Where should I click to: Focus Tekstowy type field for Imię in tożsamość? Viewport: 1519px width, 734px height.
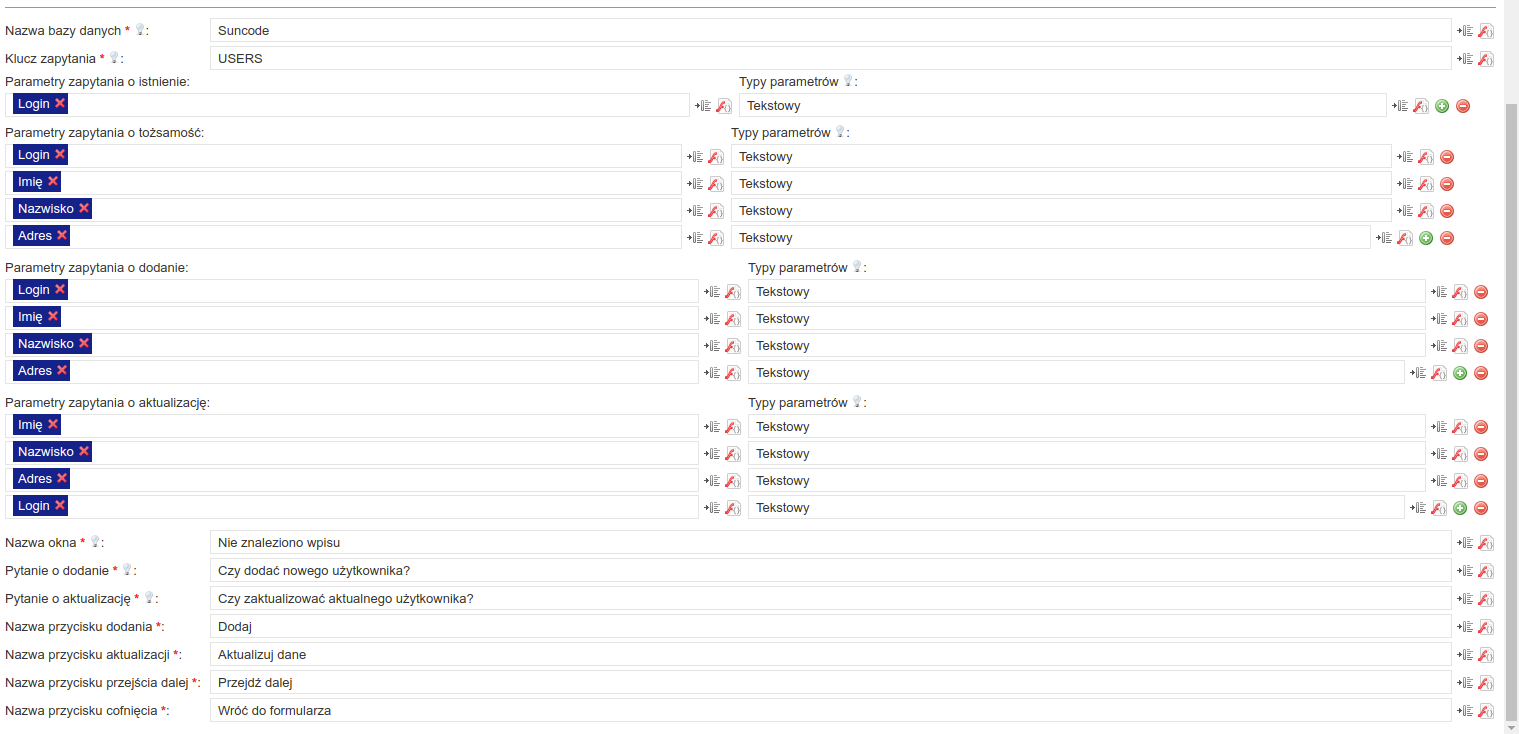click(1061, 183)
